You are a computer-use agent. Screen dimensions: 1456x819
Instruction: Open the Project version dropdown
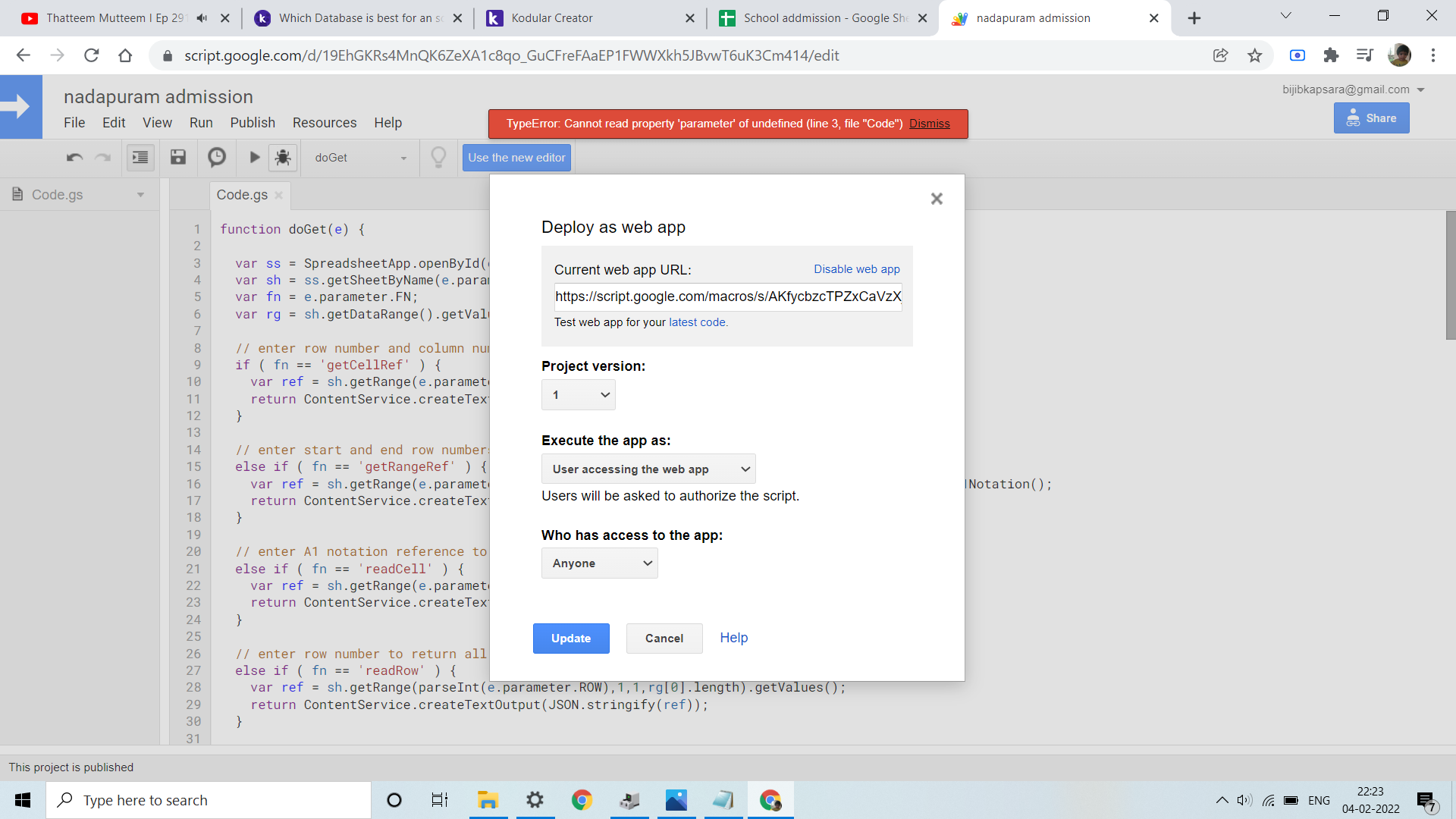(578, 395)
